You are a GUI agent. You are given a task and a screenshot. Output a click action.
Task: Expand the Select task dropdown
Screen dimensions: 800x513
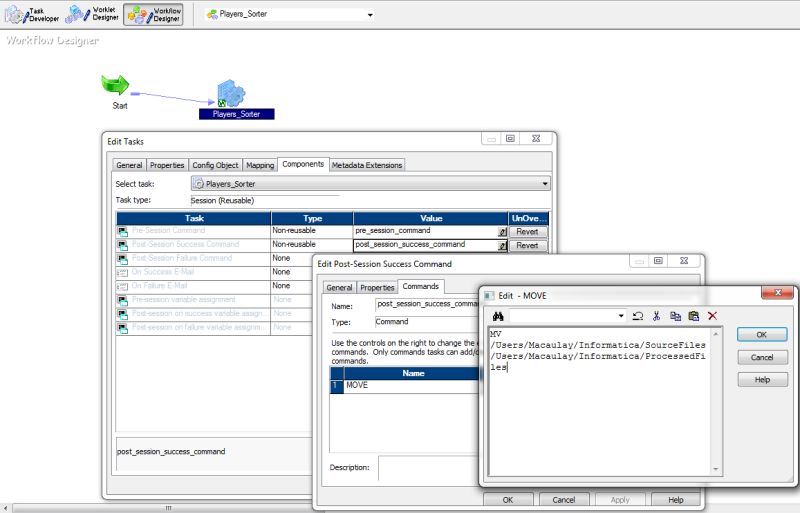click(545, 184)
